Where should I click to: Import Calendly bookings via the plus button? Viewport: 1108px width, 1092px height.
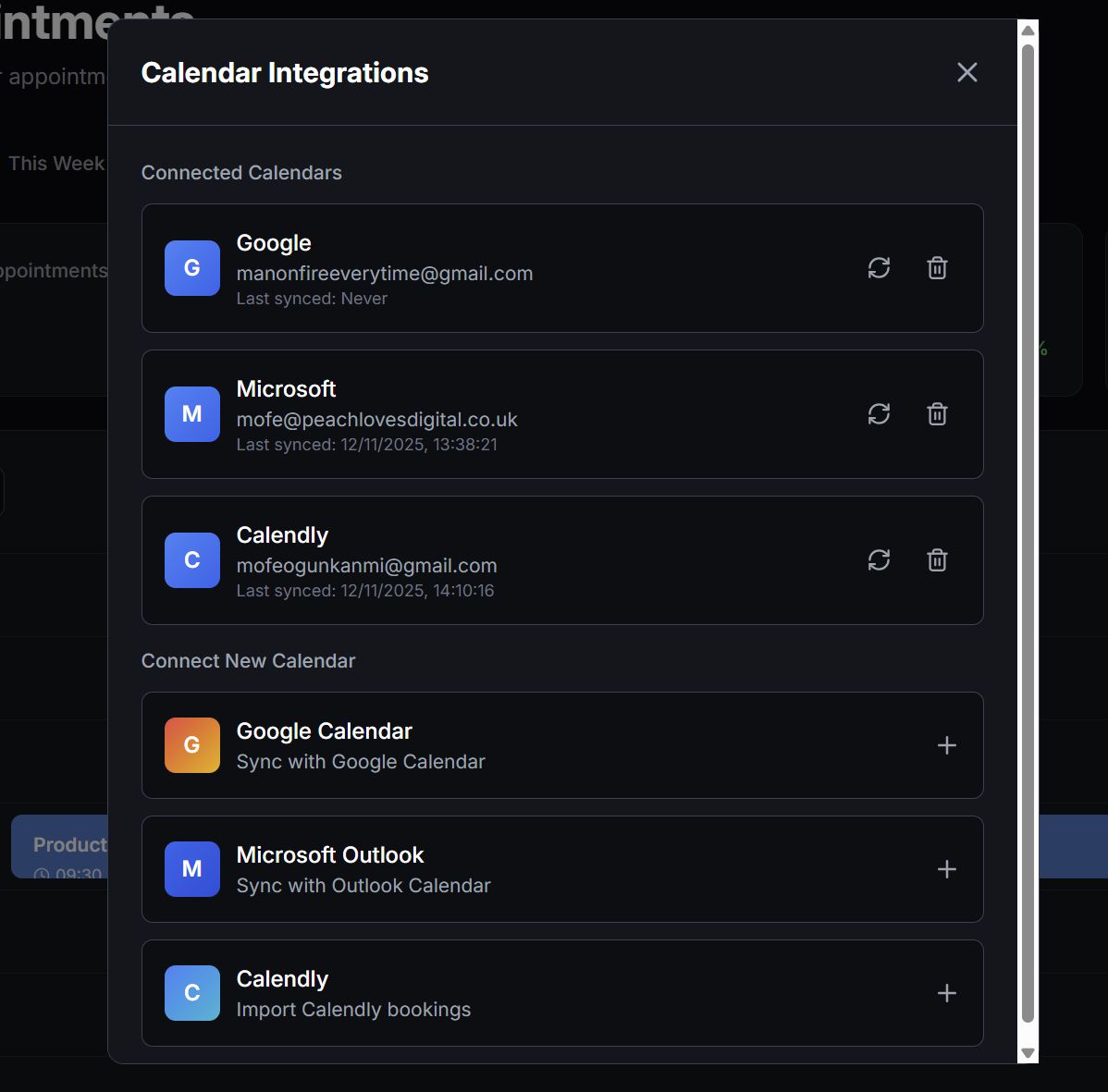click(946, 992)
